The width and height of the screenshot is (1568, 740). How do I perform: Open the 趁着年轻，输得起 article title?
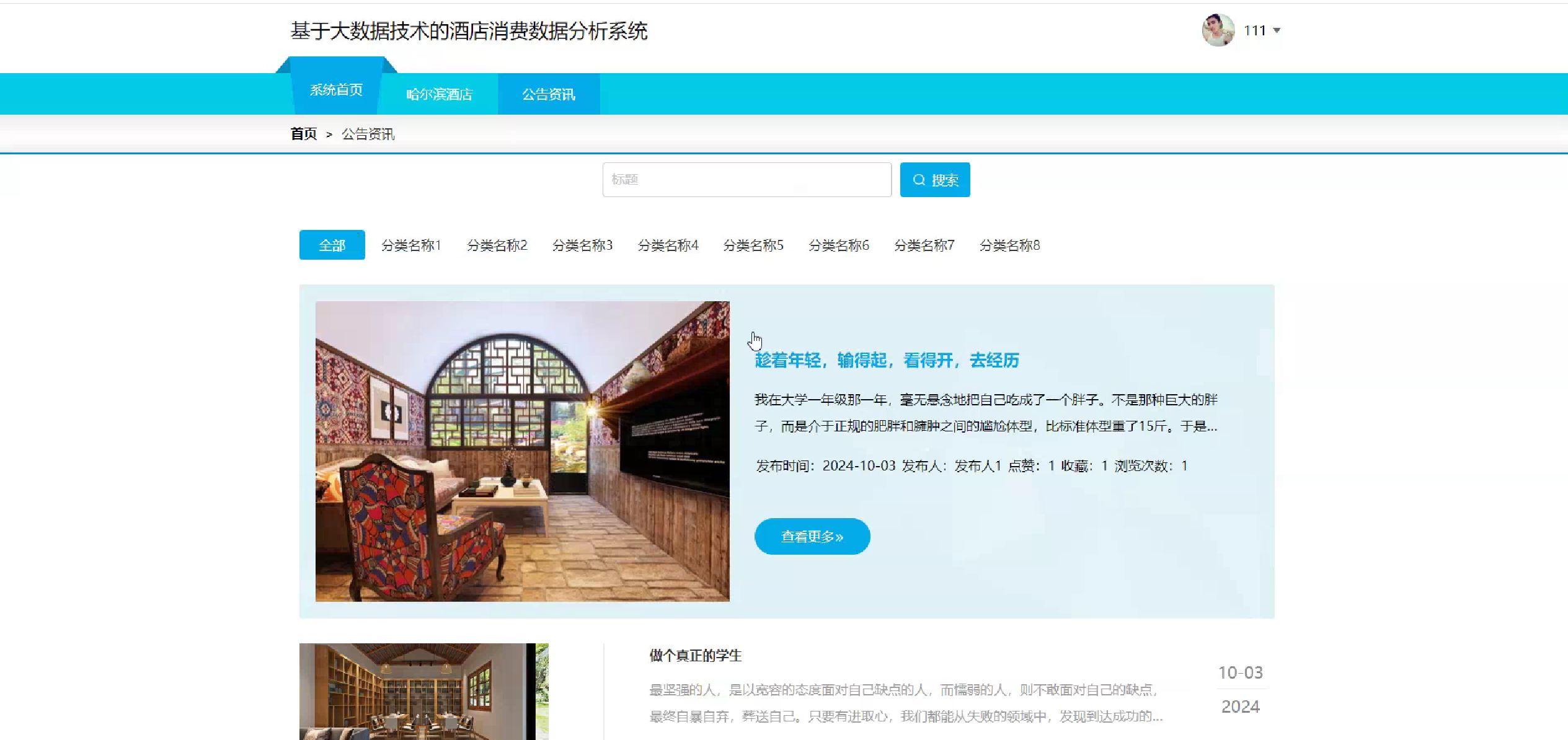click(887, 361)
